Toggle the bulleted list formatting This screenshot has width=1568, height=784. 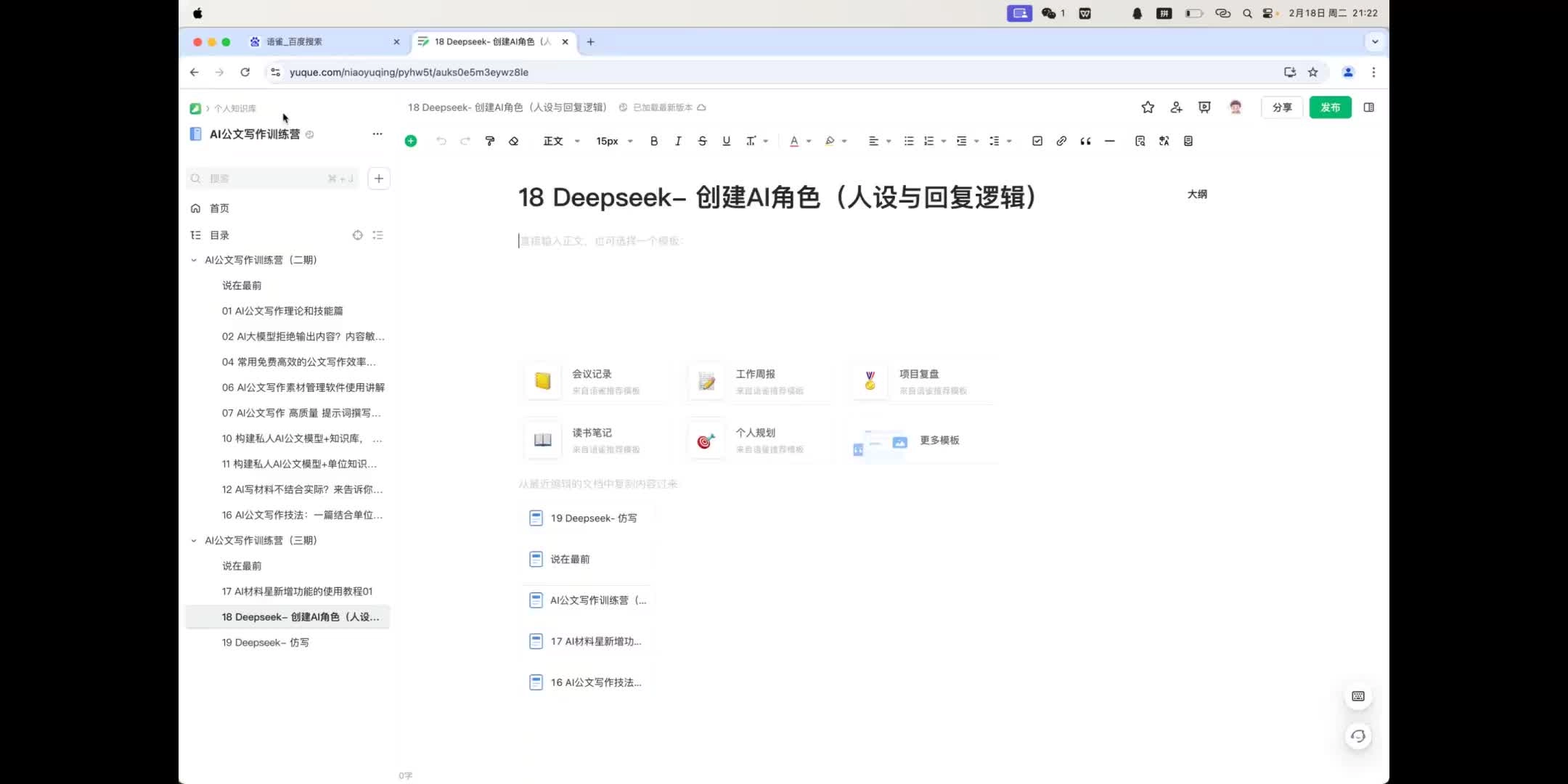tap(908, 140)
